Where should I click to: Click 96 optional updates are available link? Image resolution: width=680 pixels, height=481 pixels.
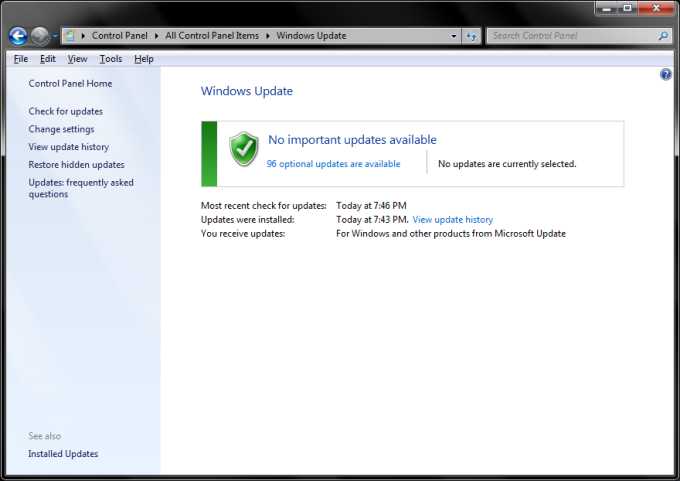(333, 164)
